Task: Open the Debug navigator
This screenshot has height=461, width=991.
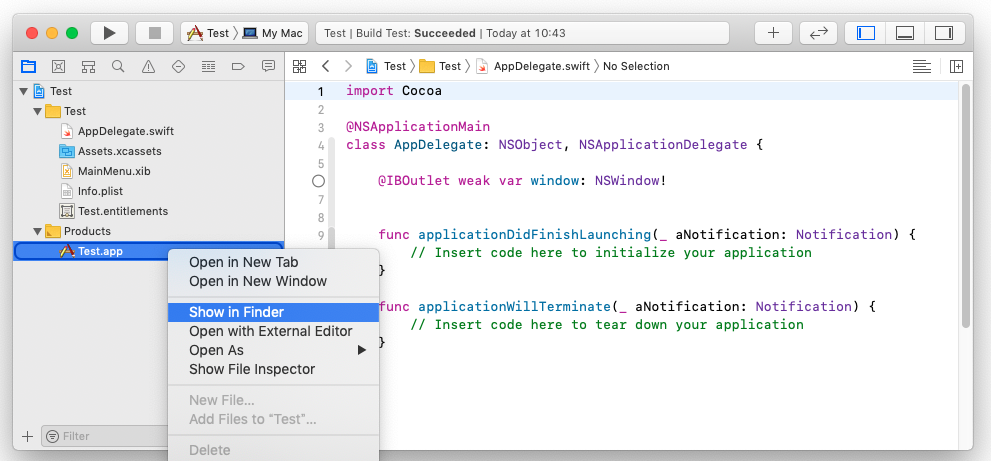Action: click(208, 66)
